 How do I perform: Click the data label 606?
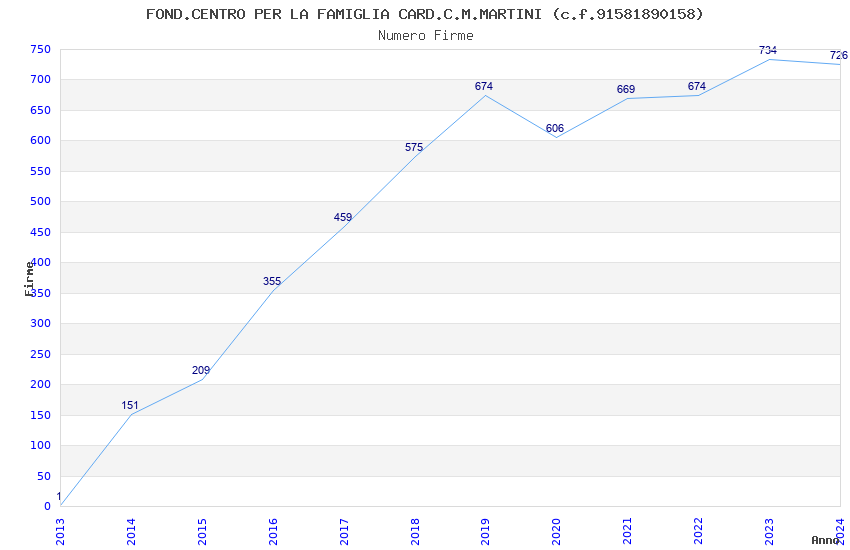(x=555, y=128)
